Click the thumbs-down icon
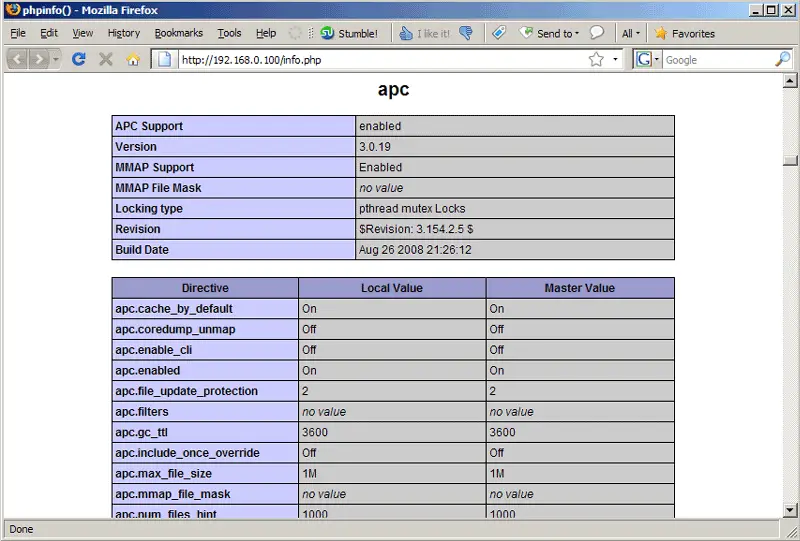The width and height of the screenshot is (800, 541). tap(466, 33)
